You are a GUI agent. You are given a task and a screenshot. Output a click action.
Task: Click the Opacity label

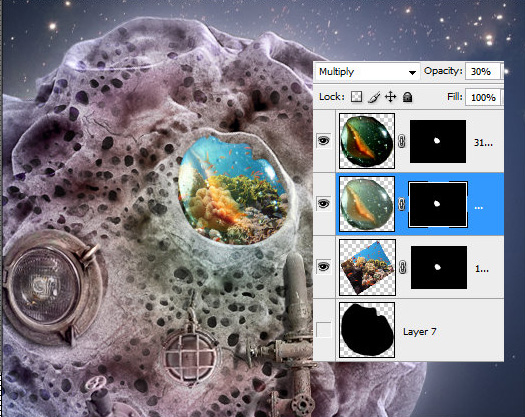pos(443,71)
